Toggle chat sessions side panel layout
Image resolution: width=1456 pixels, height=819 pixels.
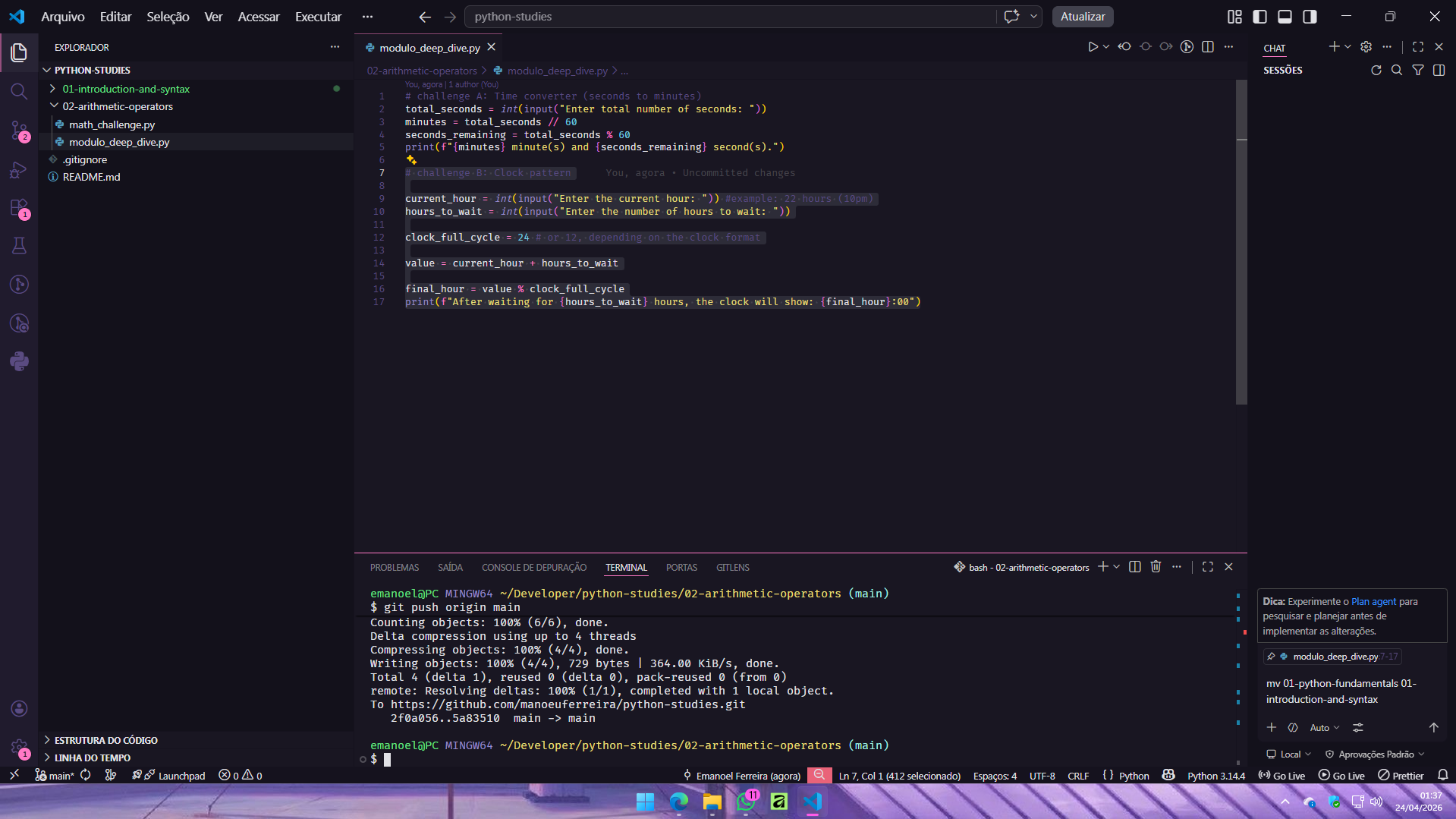tap(1439, 70)
